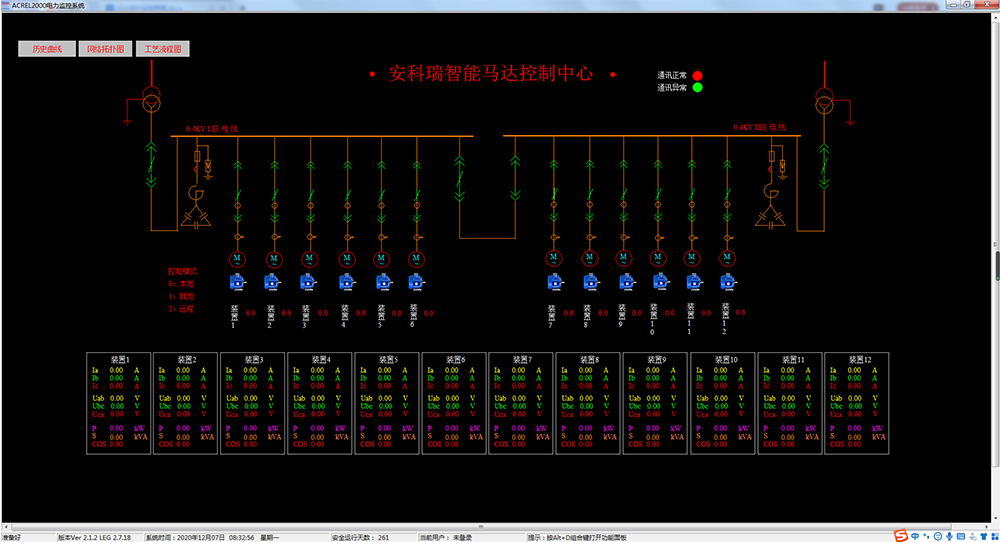Click the blue motor pump icon for 装置12
1000x542 pixels.
(727, 283)
